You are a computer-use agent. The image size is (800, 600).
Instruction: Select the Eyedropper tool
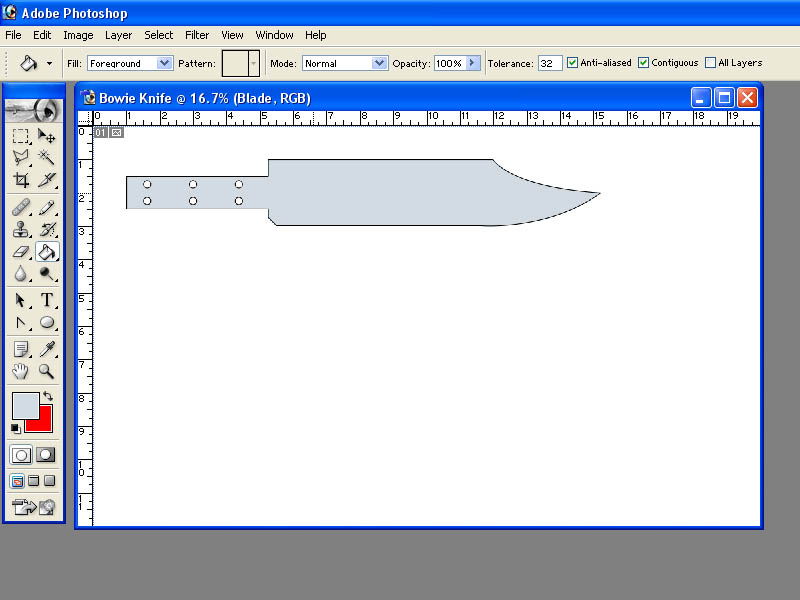click(x=46, y=349)
